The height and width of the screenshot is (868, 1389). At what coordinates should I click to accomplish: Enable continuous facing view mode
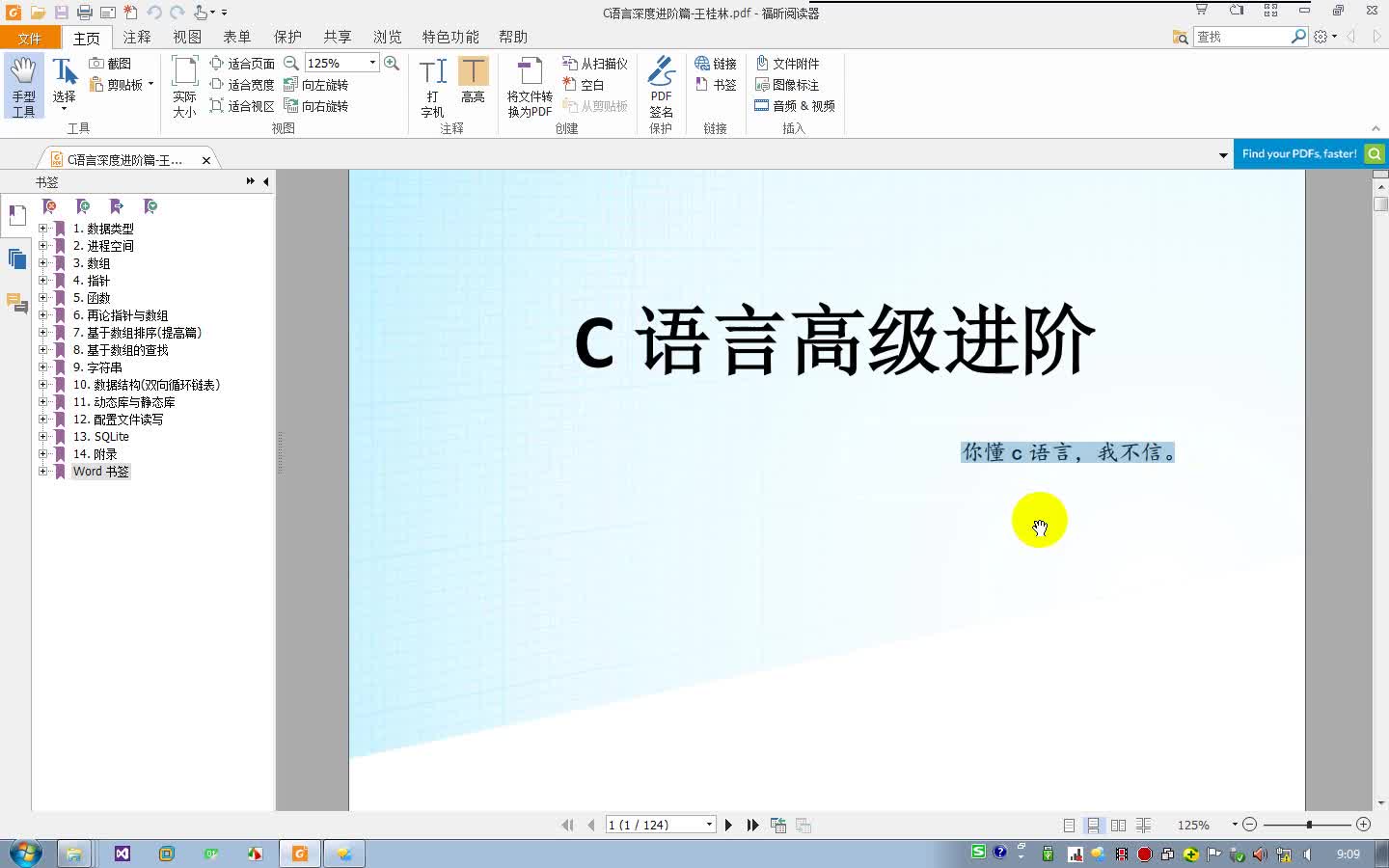click(x=1143, y=826)
